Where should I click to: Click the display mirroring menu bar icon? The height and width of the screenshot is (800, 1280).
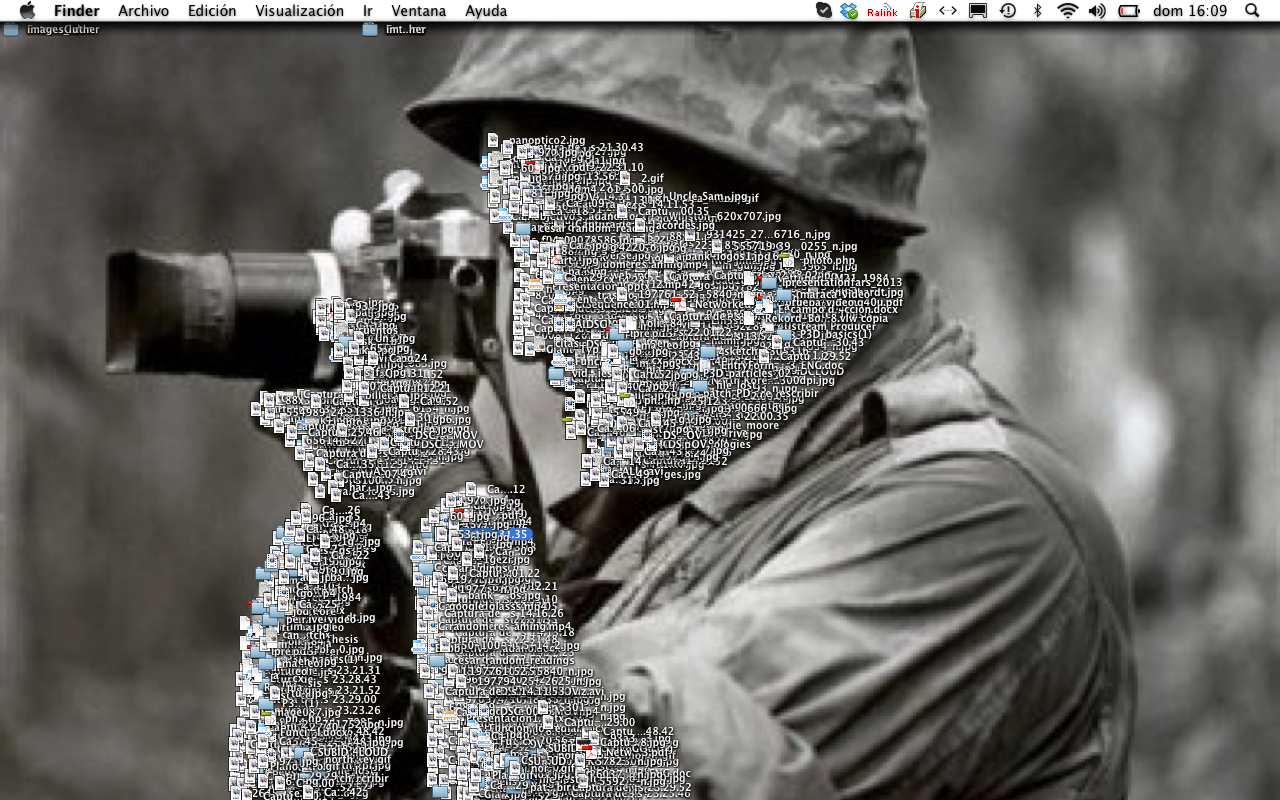point(978,11)
